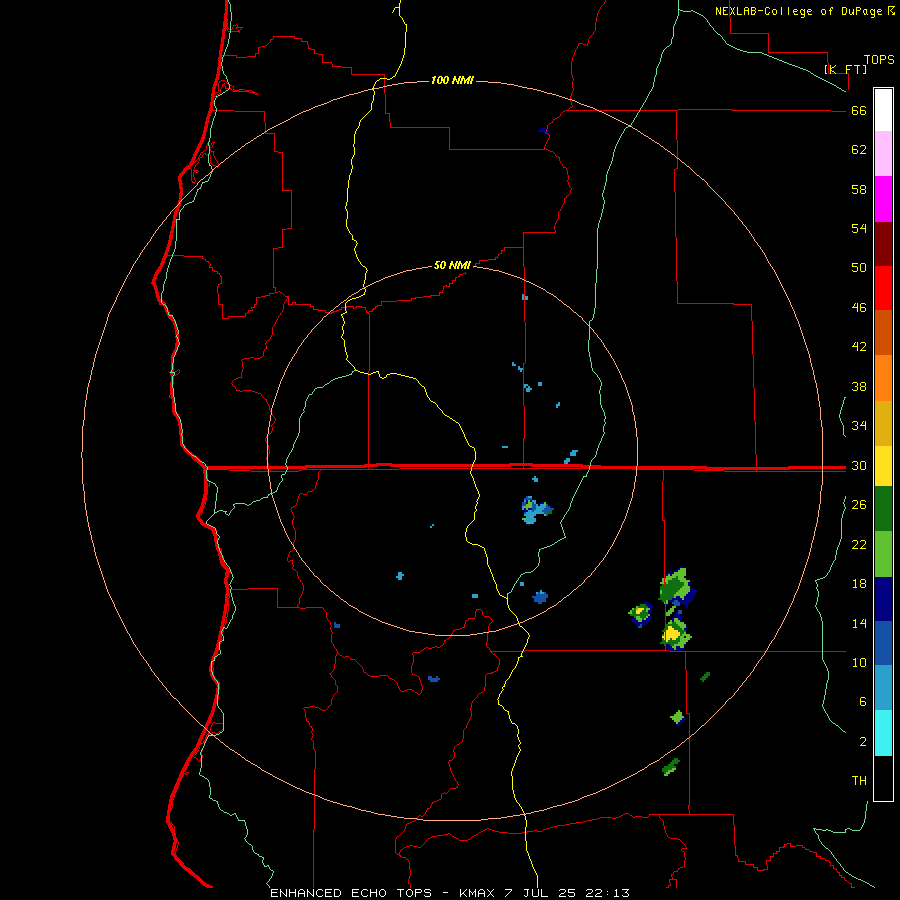Click the '7 JUL 25' date text
Screen dimensions: 900x900
pyautogui.click(x=541, y=893)
